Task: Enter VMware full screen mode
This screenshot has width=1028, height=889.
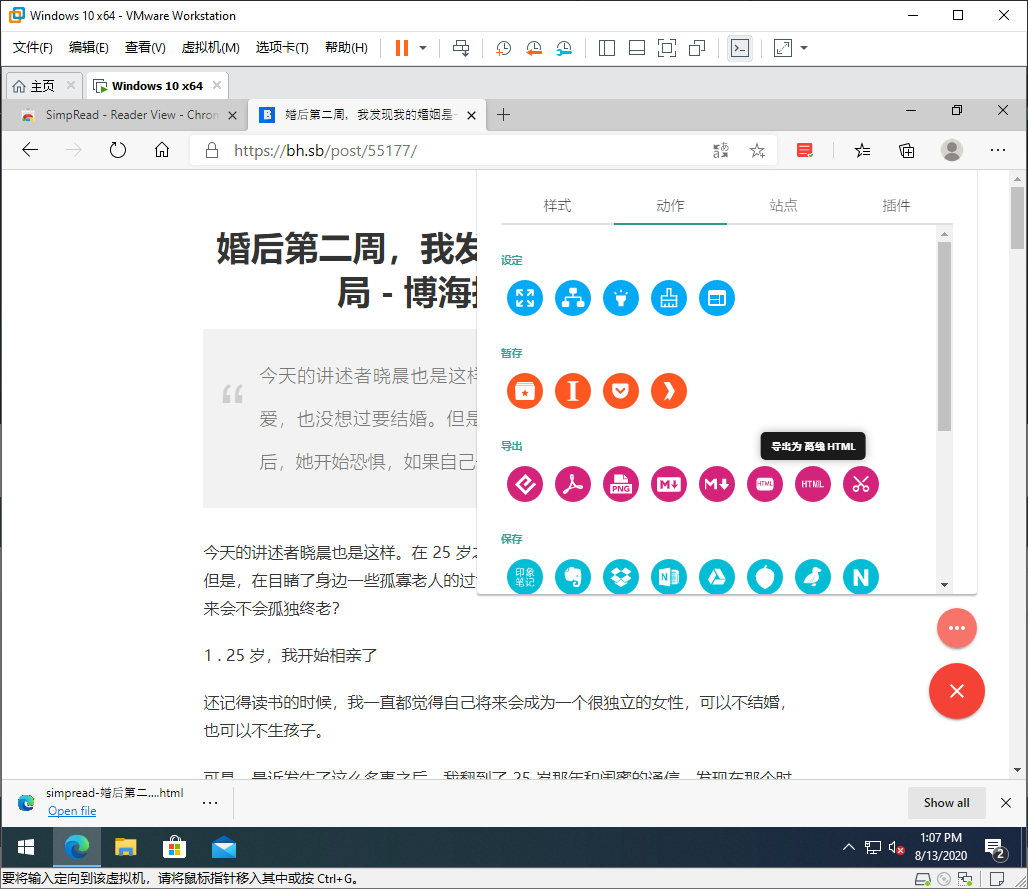Action: coord(667,48)
